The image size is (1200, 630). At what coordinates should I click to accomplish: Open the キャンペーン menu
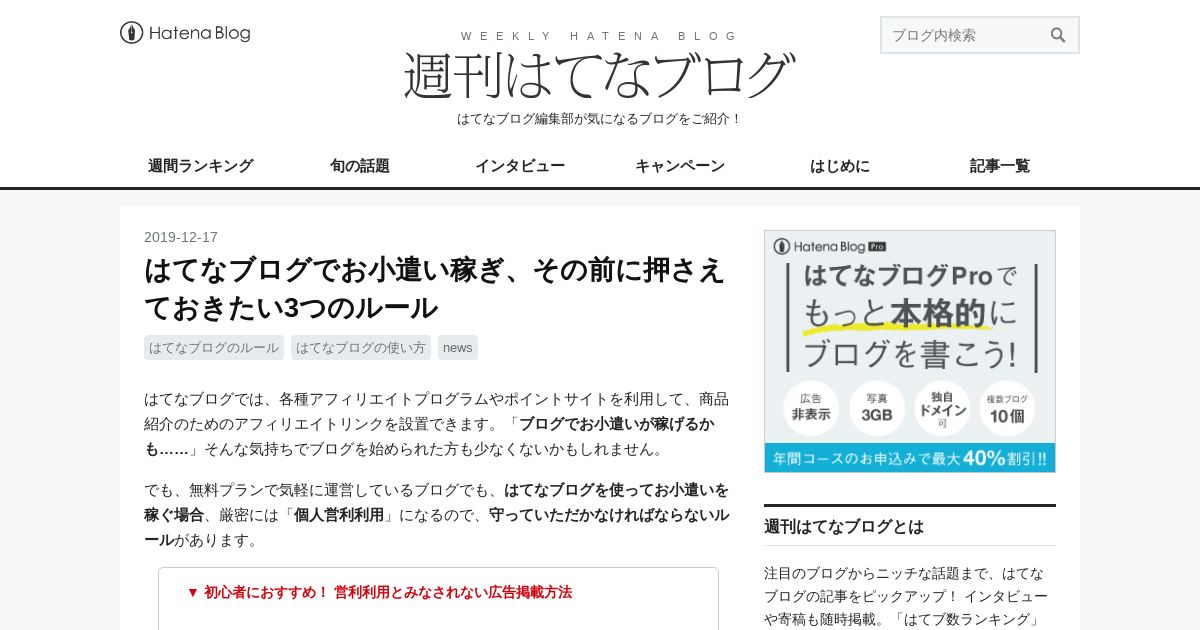coord(680,166)
